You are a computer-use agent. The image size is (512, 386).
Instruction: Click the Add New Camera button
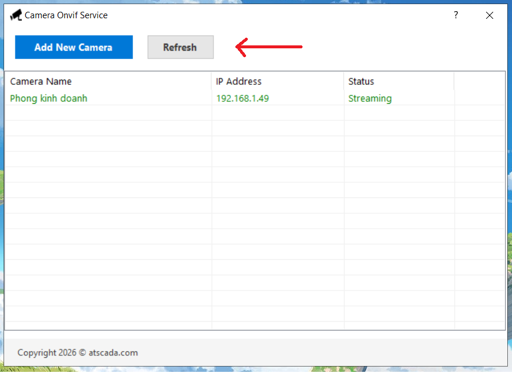click(x=74, y=47)
